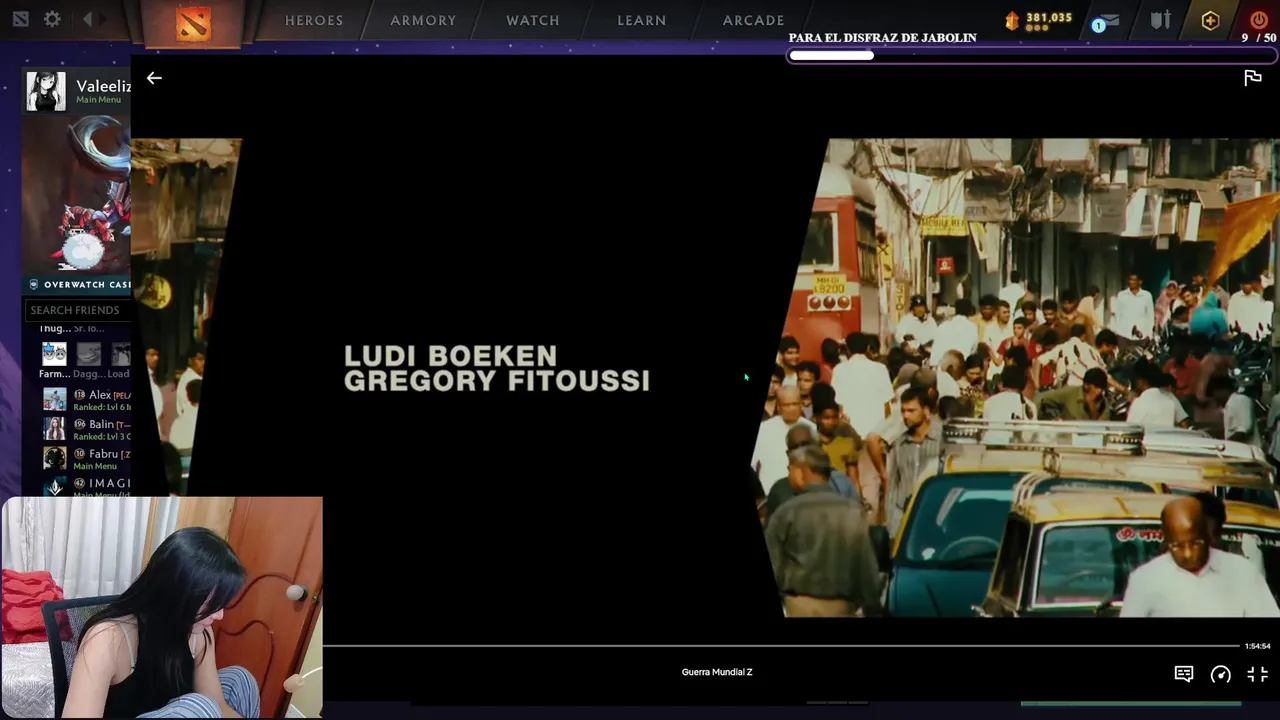Click the Jabolin costume goal progress bar

[1032, 56]
